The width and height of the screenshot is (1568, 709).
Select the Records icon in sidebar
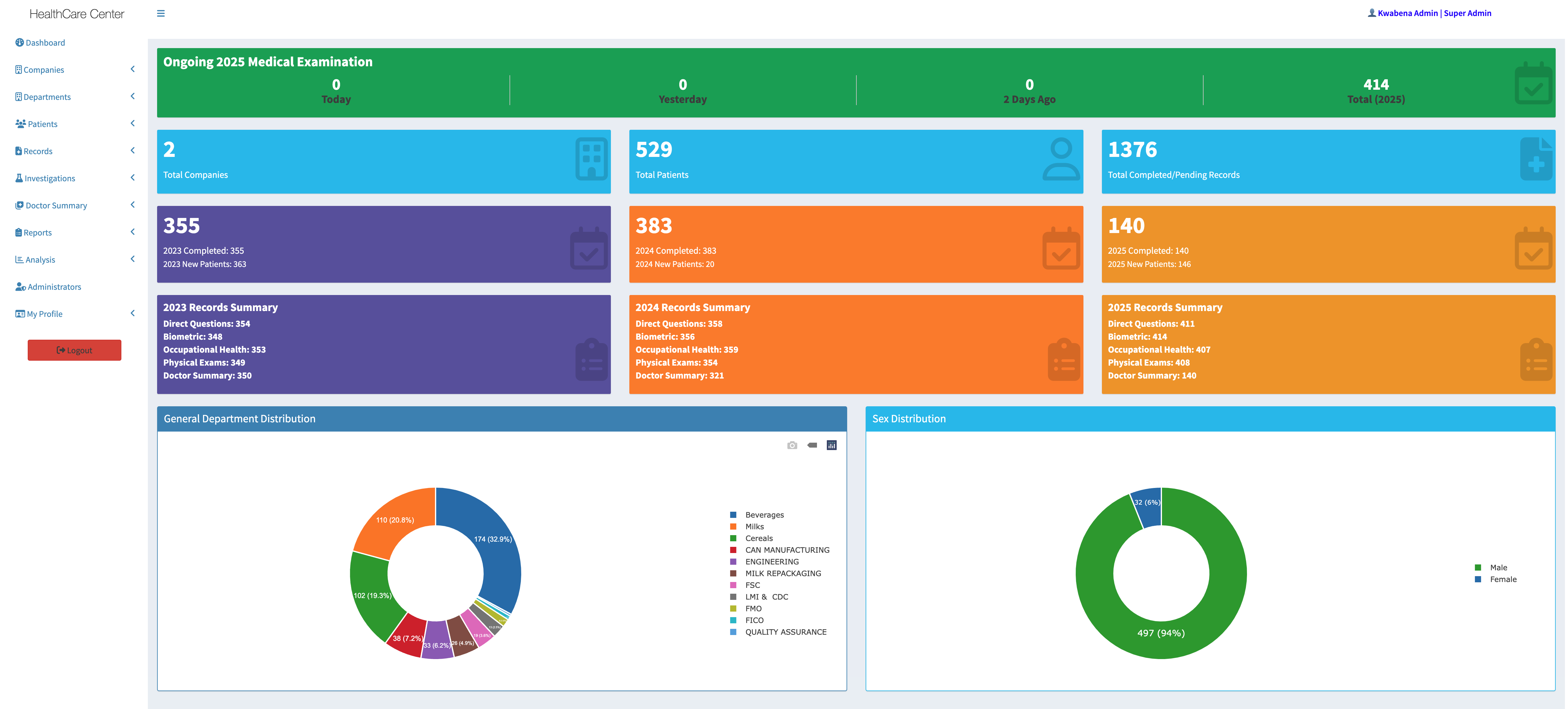pyautogui.click(x=19, y=150)
